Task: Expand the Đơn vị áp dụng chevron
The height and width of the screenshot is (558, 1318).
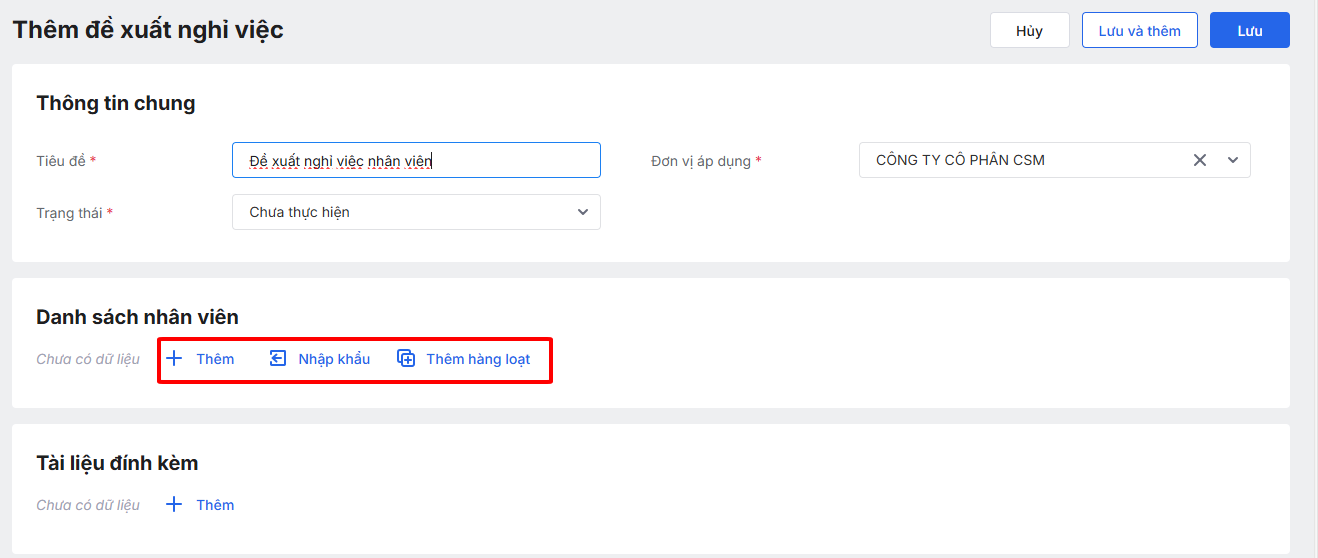Action: [1233, 160]
